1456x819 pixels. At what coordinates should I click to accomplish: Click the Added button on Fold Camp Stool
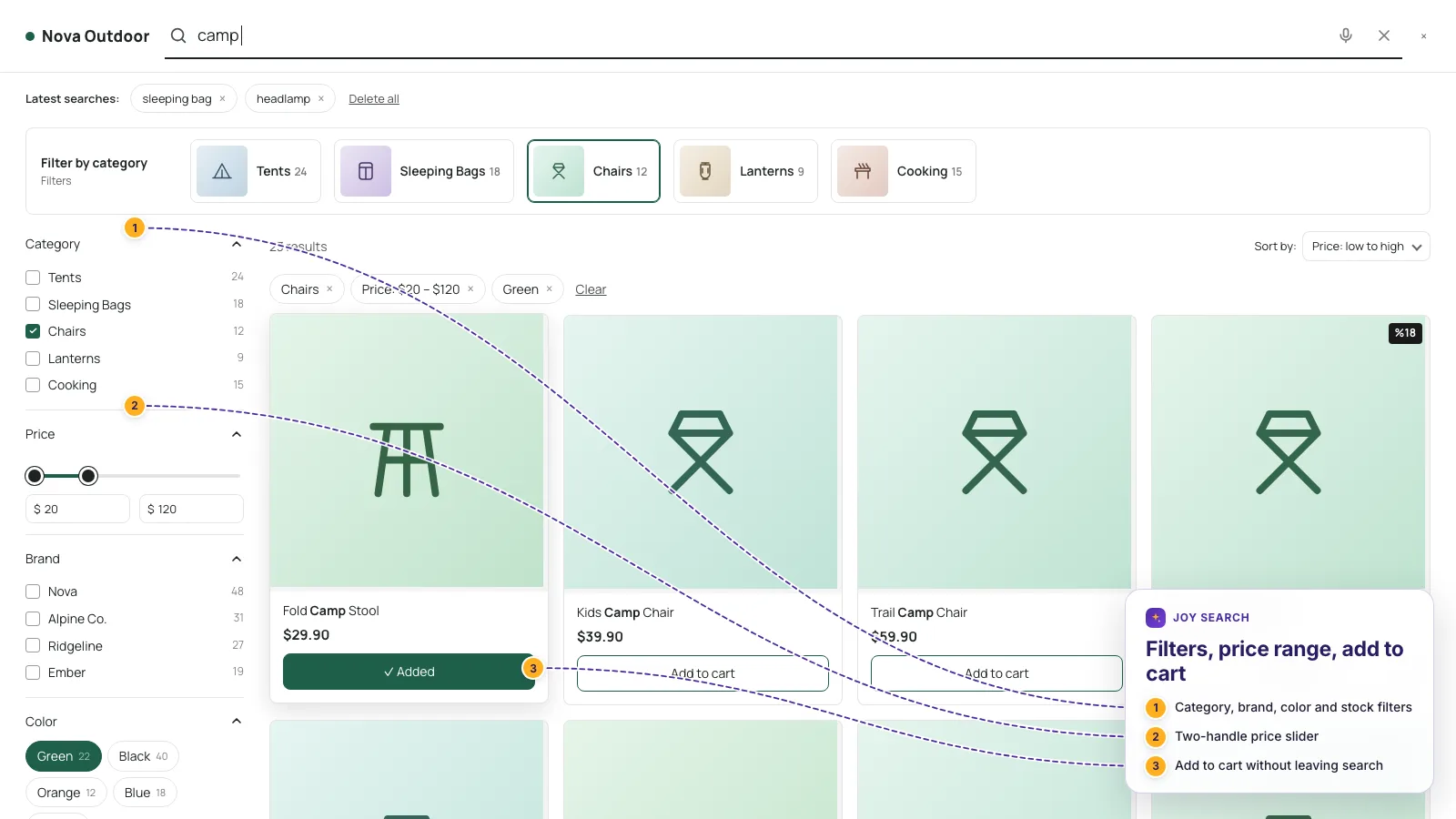click(x=409, y=672)
